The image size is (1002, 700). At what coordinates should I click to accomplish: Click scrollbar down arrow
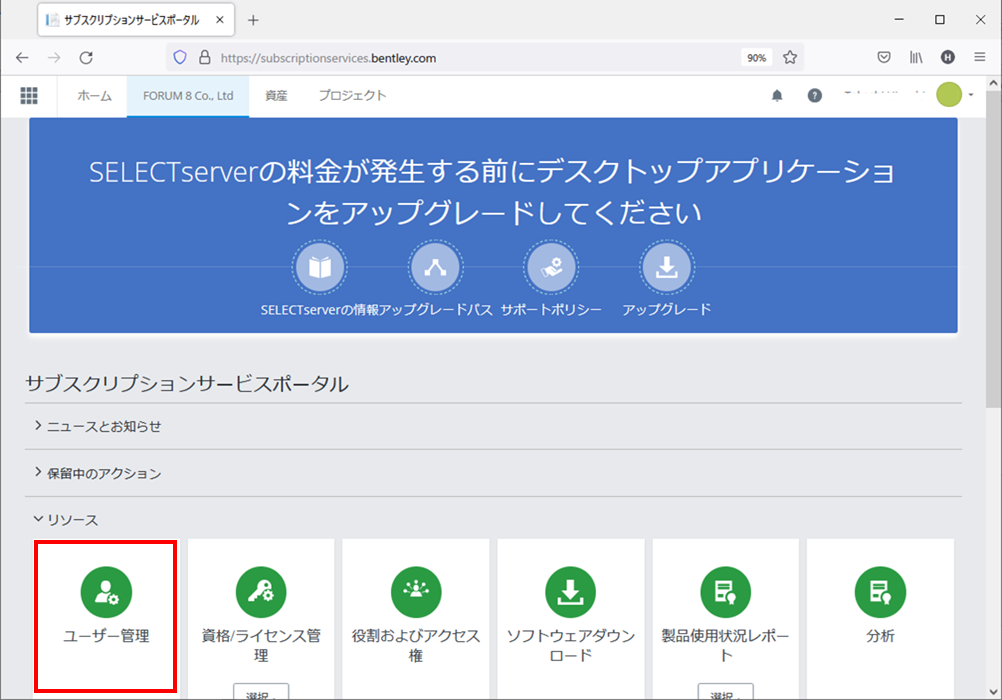pyautogui.click(x=993, y=692)
